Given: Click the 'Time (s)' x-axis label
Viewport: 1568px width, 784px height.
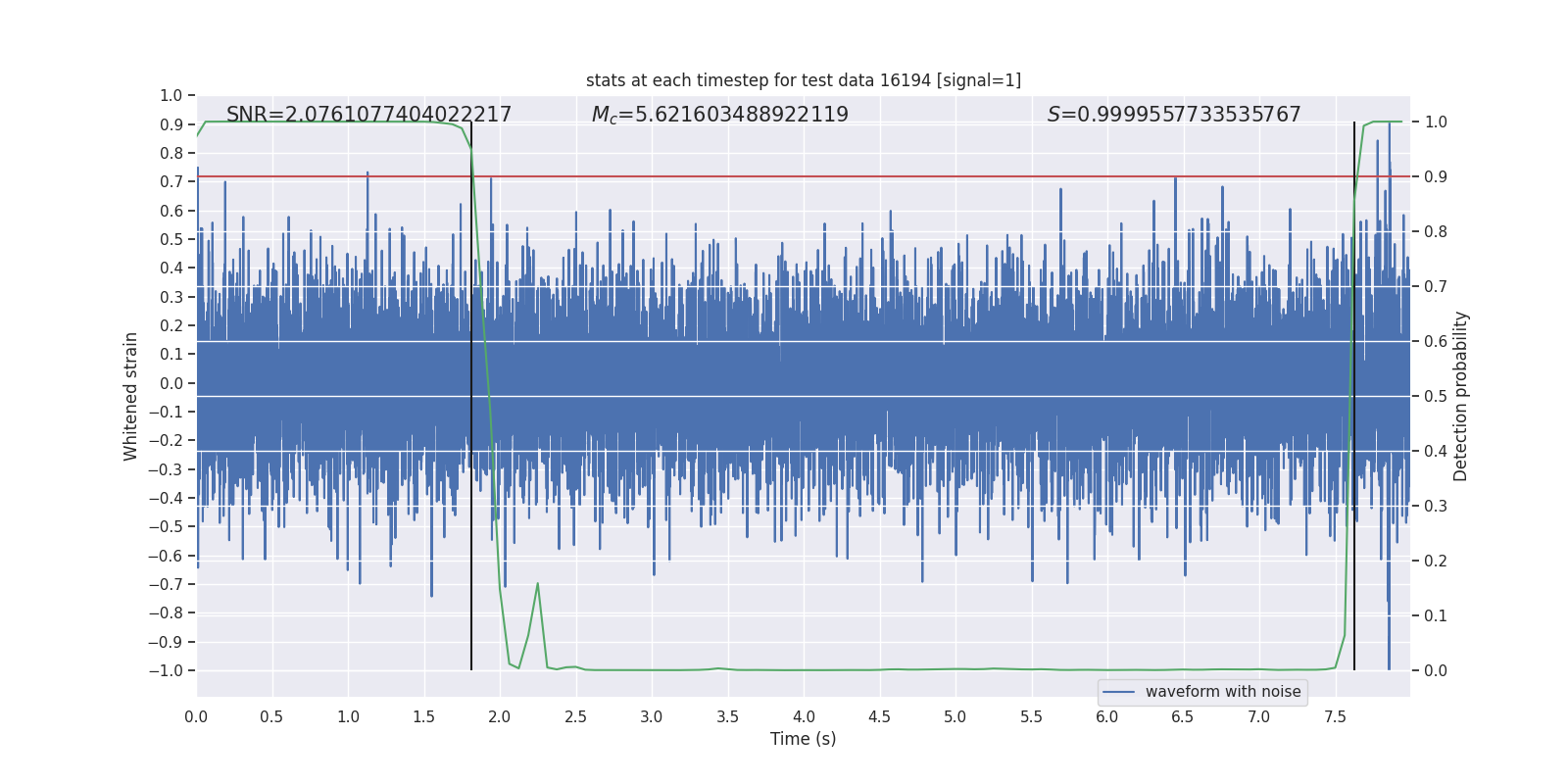Looking at the screenshot, I should 804,739.
